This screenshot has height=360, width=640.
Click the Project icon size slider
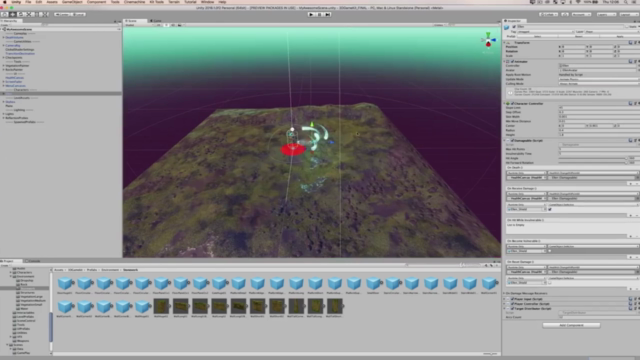point(490,353)
